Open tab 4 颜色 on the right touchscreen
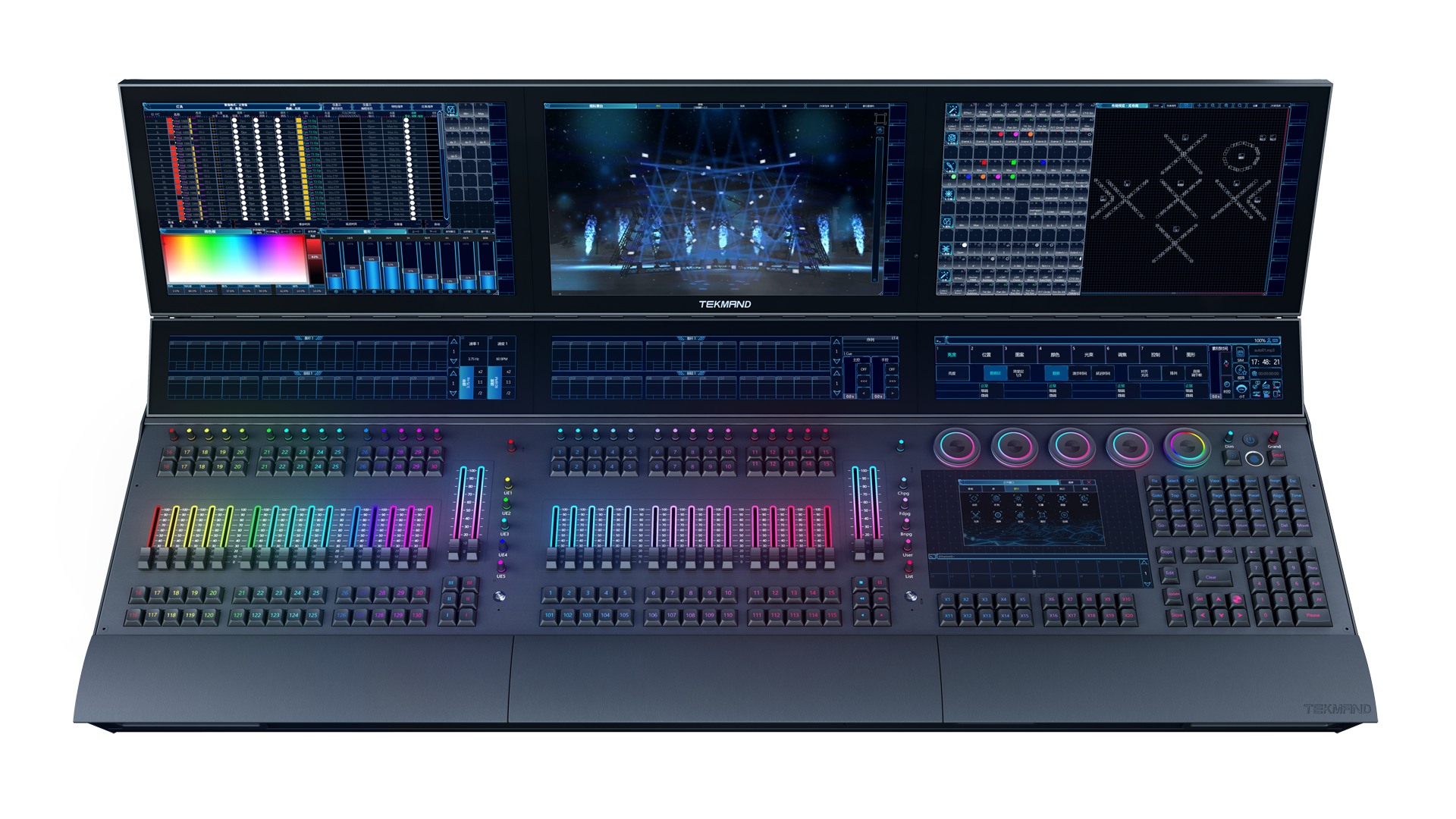 [x=1055, y=354]
